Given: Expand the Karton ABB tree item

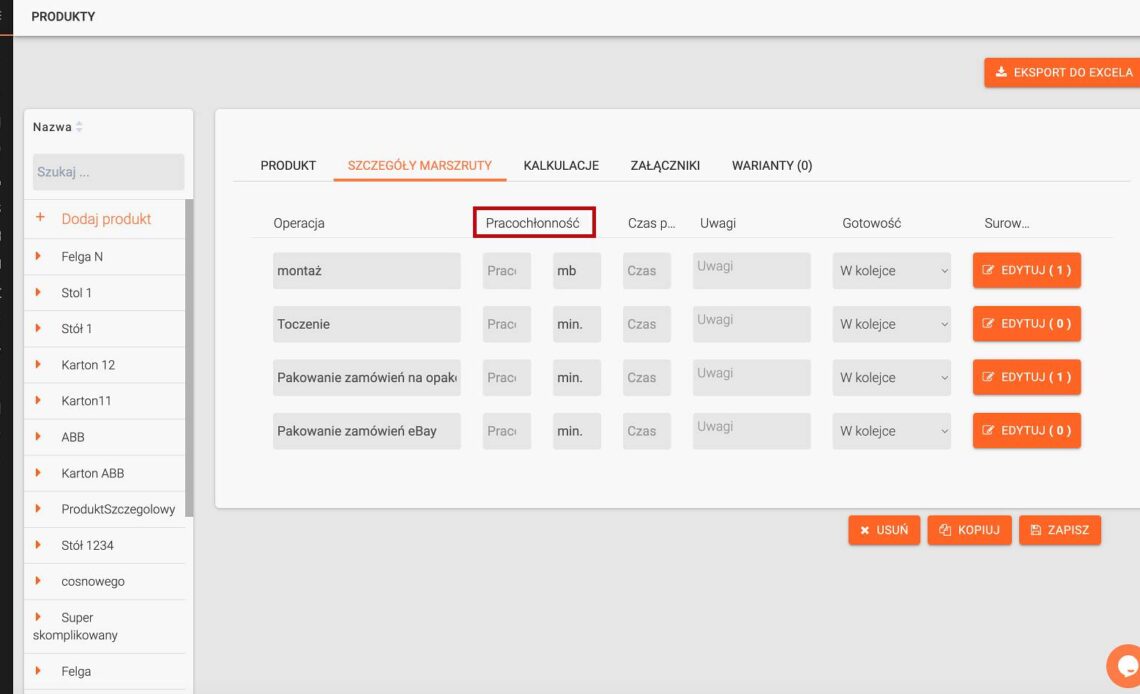Looking at the screenshot, I should click(x=38, y=473).
